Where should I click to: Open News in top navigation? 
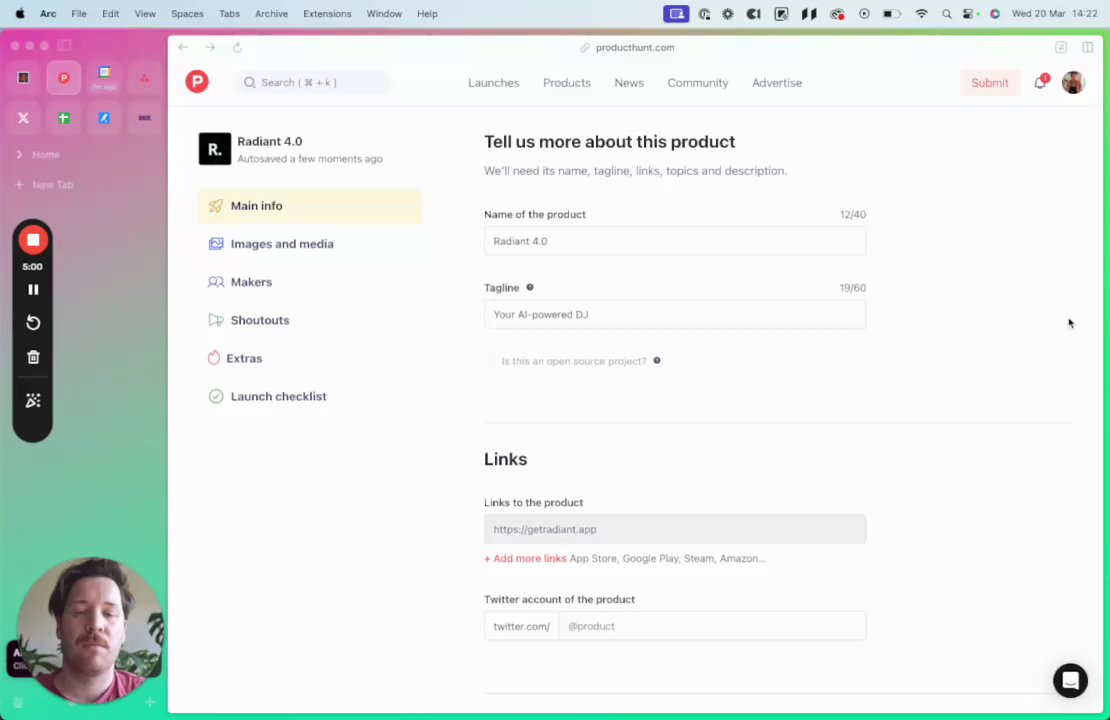click(629, 83)
